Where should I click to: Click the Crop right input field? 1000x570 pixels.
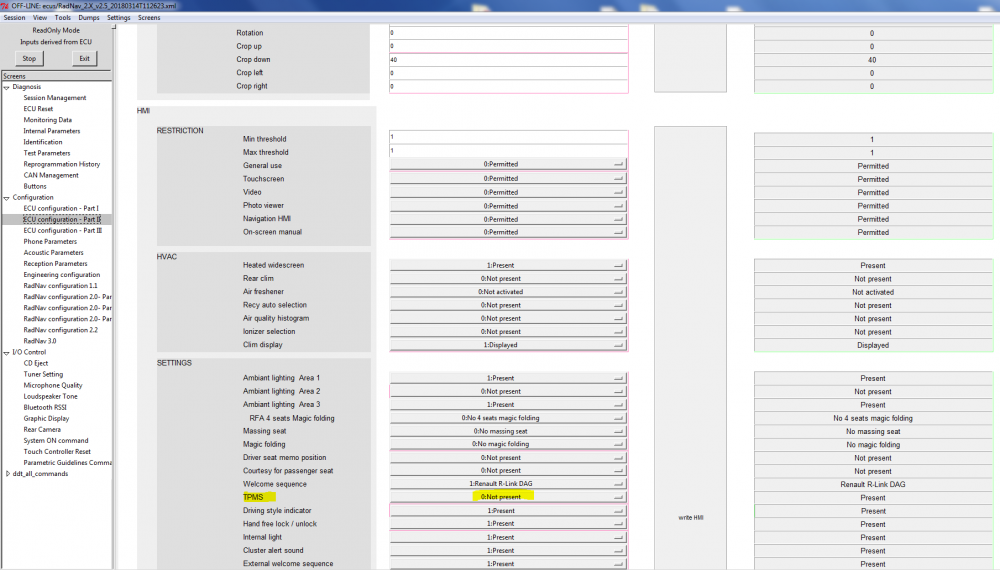pyautogui.click(x=508, y=86)
